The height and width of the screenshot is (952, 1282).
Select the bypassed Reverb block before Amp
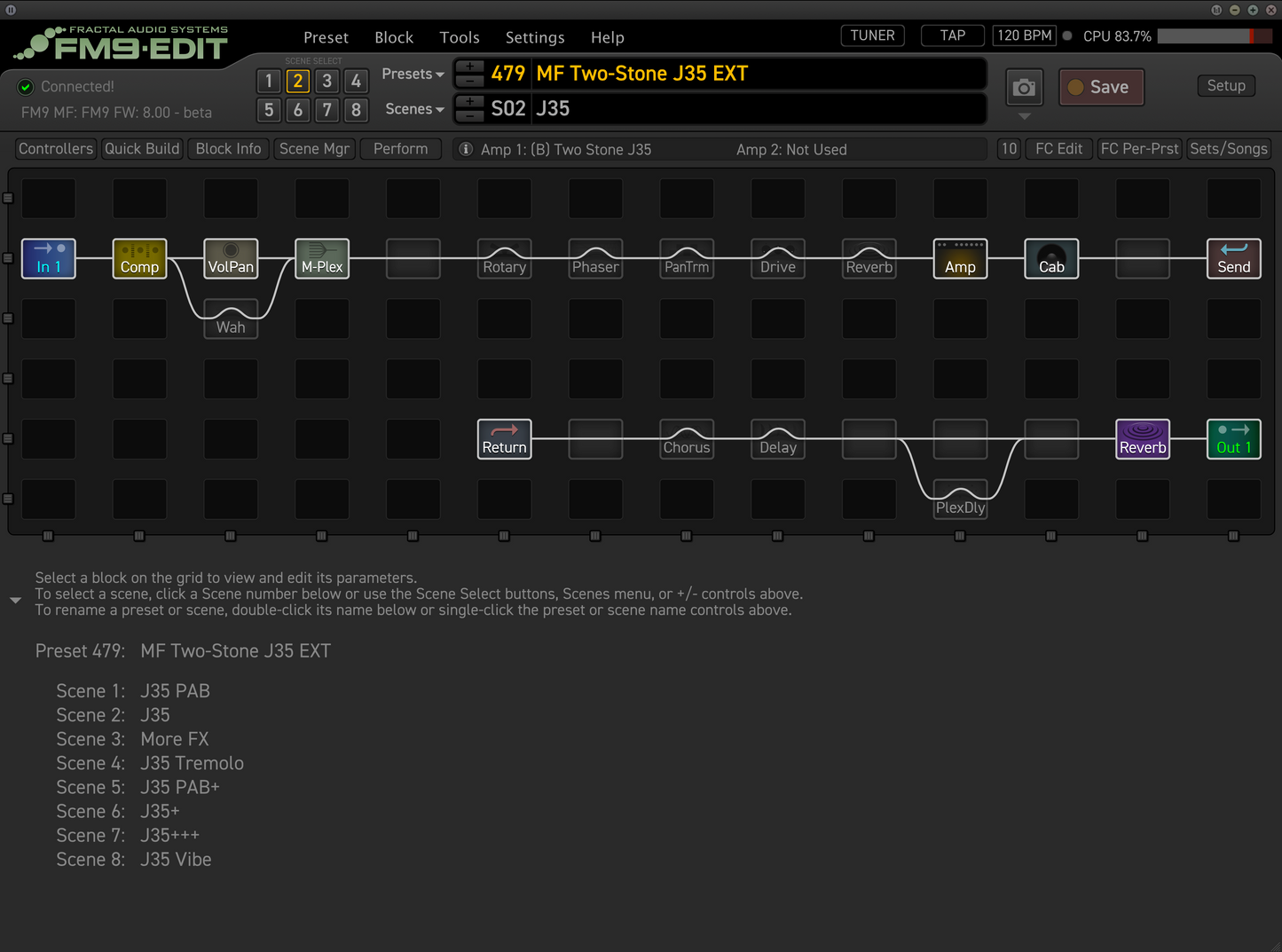point(869,258)
